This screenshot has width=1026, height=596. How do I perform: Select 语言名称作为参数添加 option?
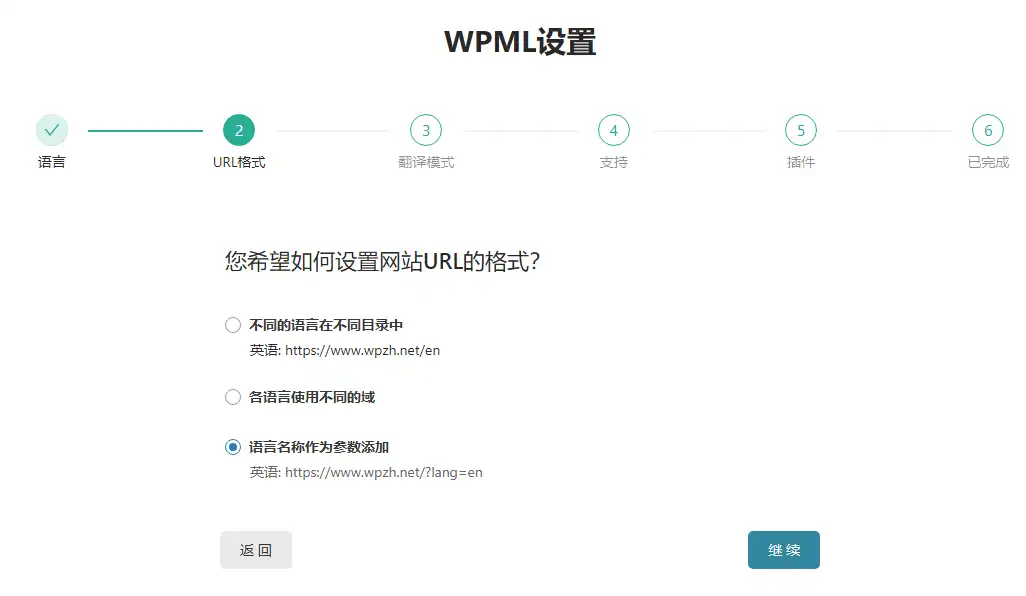click(233, 447)
